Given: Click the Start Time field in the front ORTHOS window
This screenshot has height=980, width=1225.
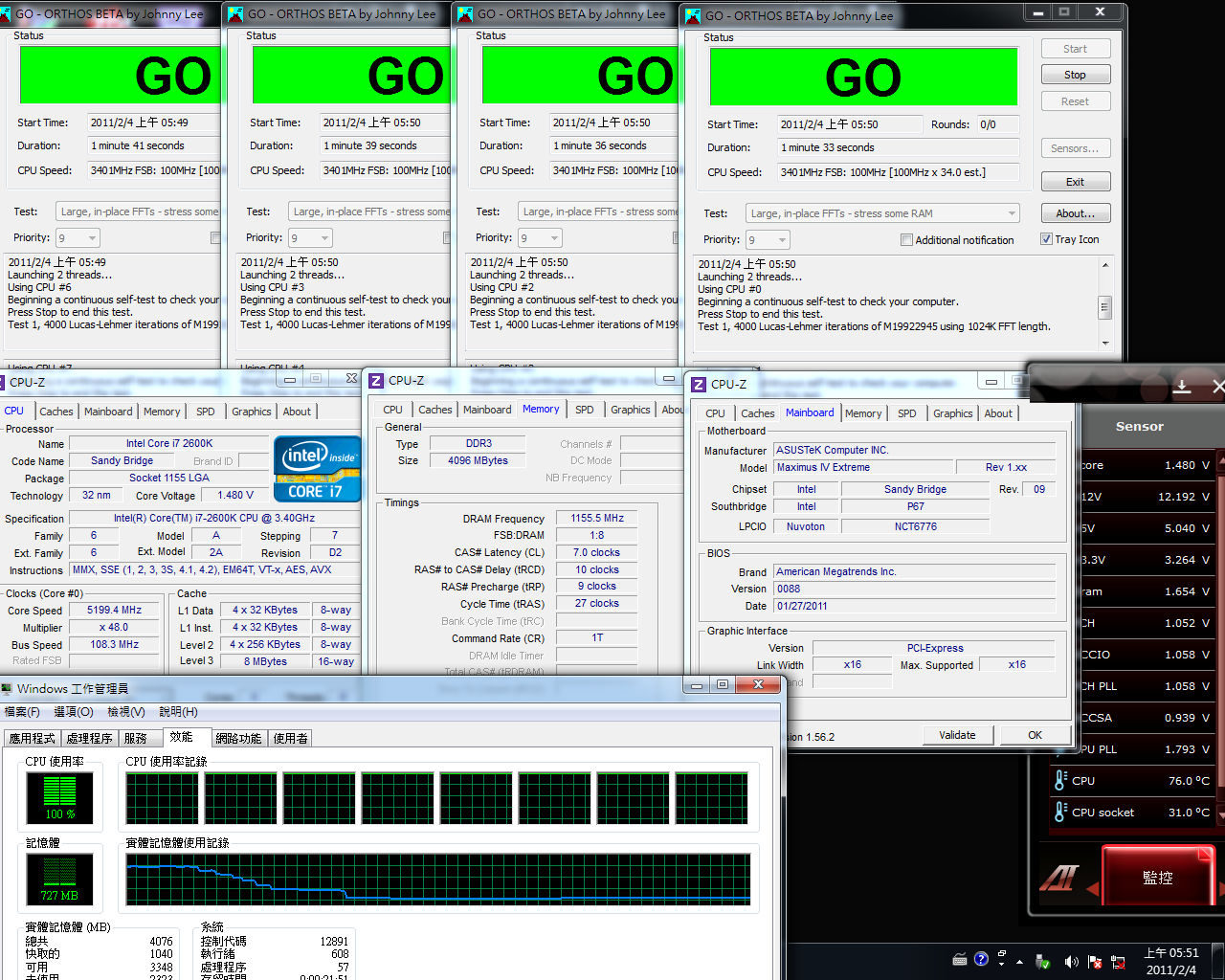Looking at the screenshot, I should (848, 124).
